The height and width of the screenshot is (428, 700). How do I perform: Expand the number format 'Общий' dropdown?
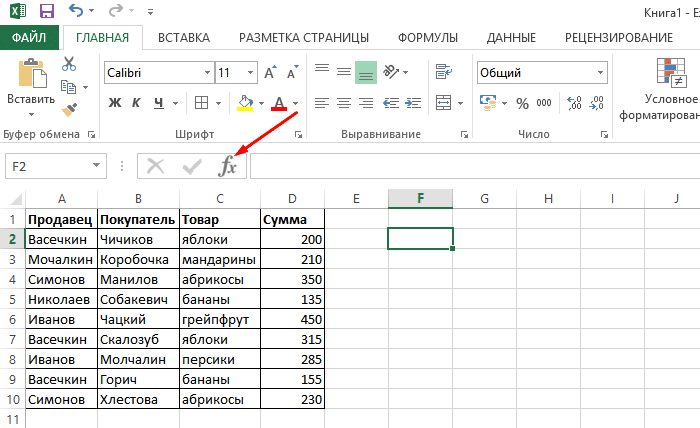point(599,73)
